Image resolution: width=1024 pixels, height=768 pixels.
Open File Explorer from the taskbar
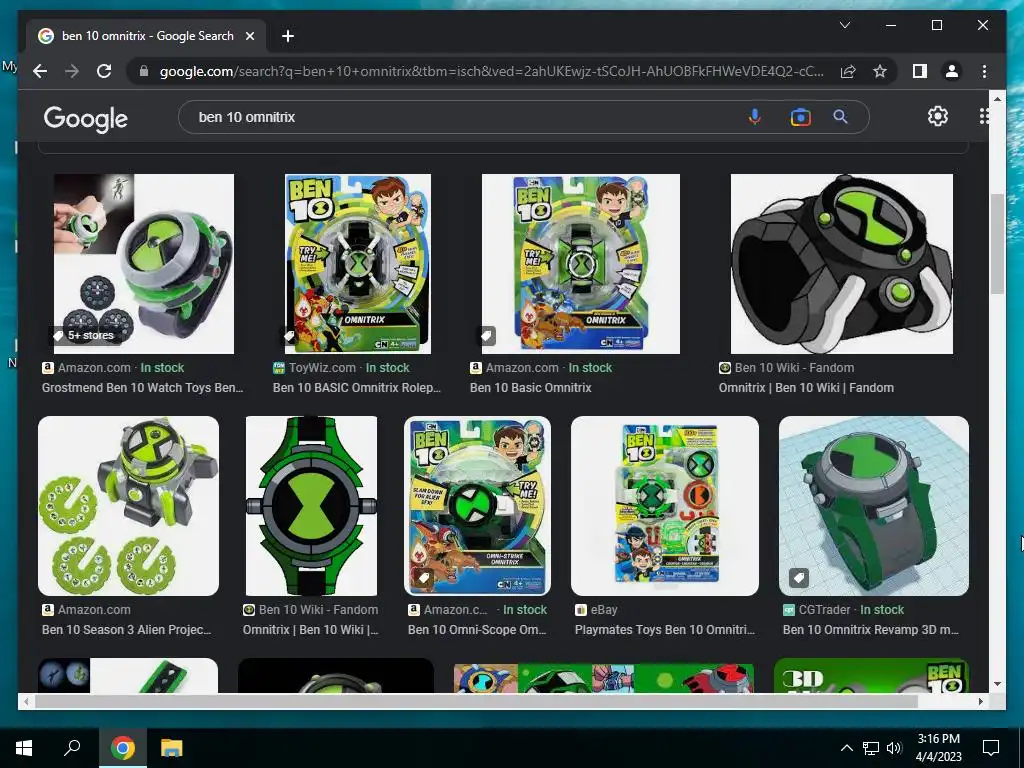click(x=172, y=748)
